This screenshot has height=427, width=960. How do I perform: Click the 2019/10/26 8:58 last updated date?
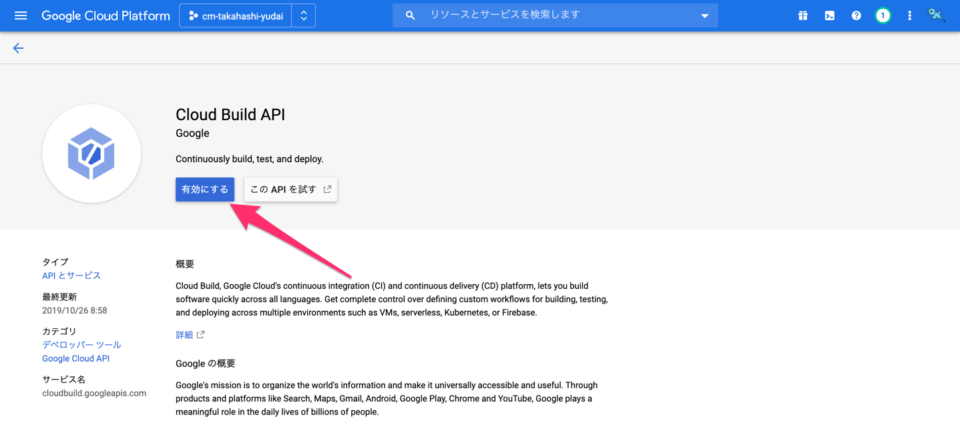click(x=75, y=311)
